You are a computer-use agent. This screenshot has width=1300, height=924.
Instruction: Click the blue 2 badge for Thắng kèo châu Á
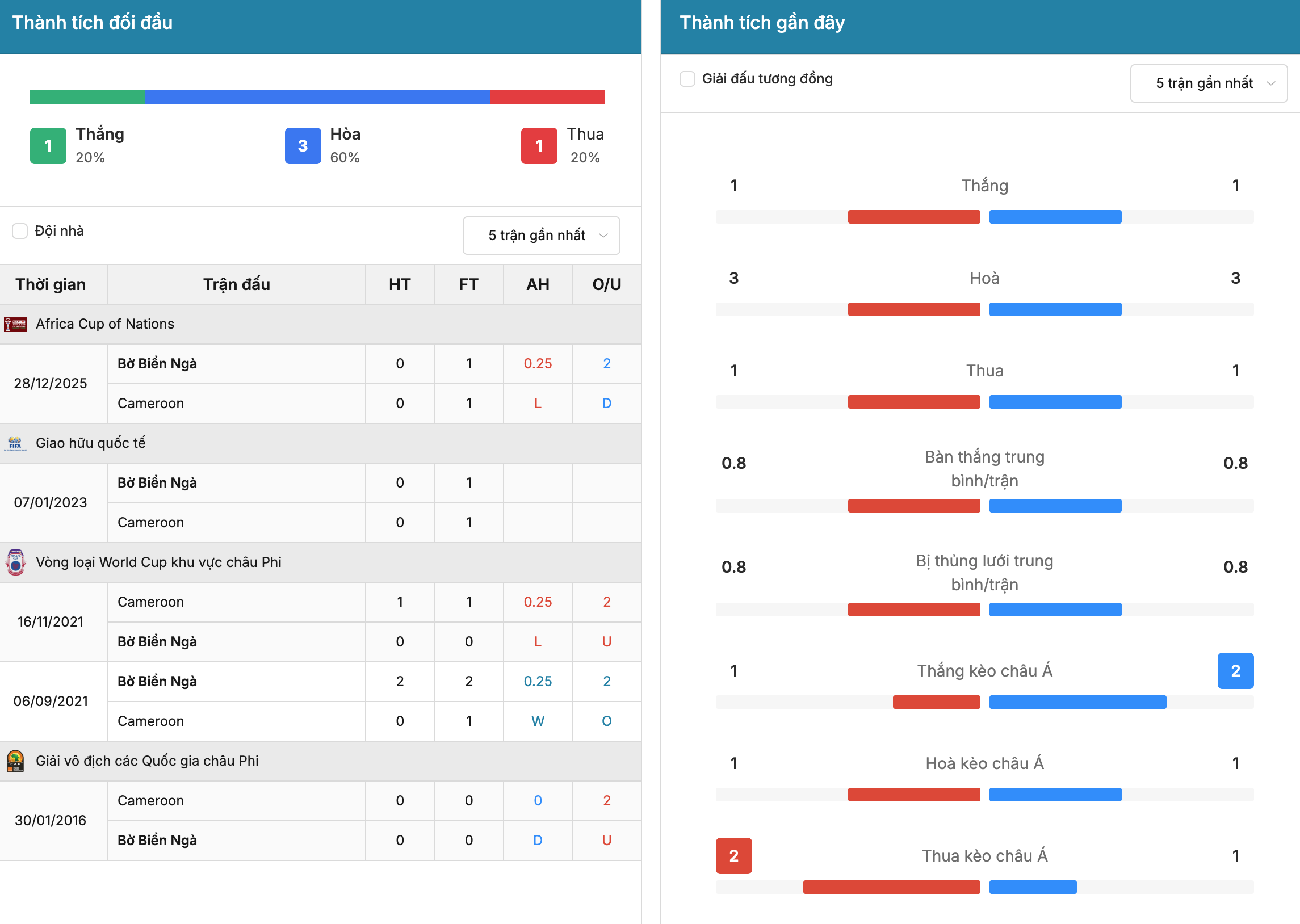tap(1236, 671)
